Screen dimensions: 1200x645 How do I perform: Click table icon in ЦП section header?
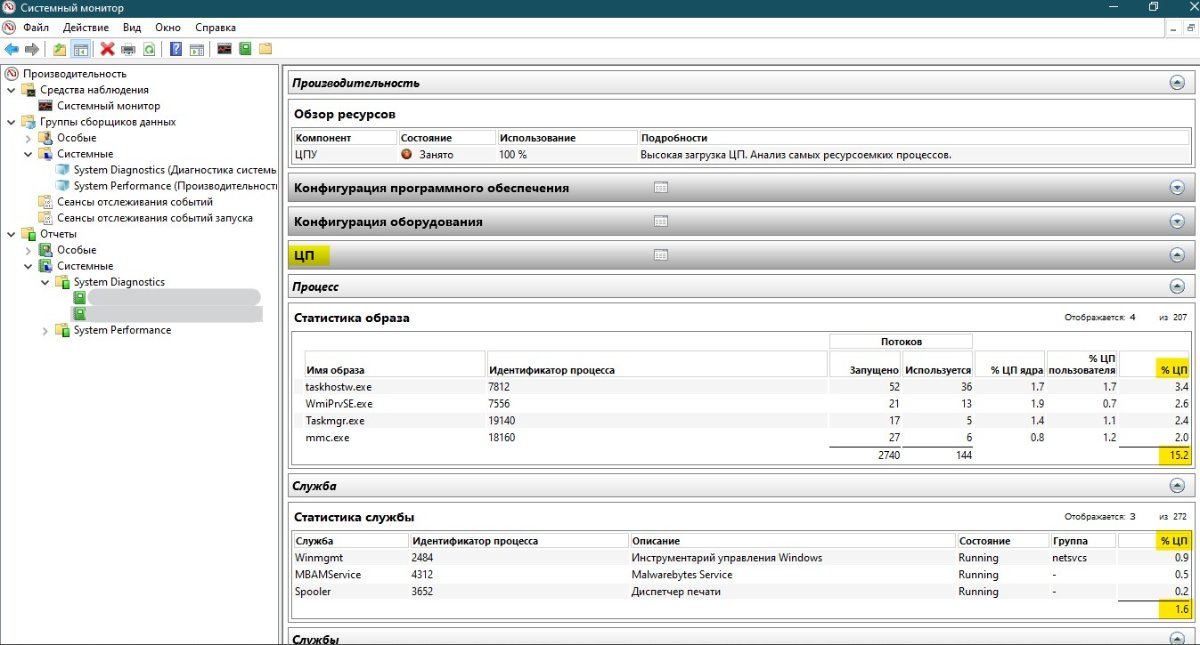click(x=660, y=255)
